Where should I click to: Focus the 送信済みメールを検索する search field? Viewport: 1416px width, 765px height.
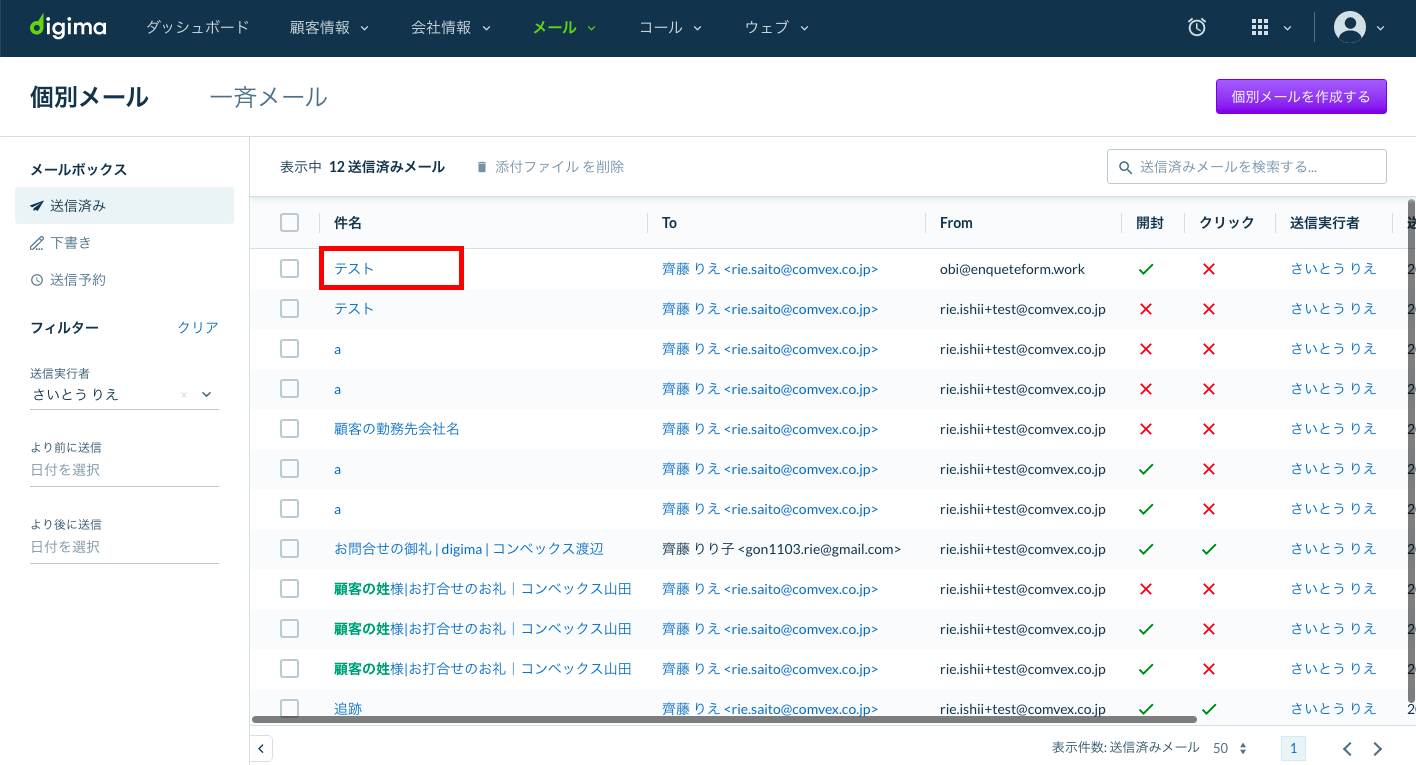point(1247,167)
